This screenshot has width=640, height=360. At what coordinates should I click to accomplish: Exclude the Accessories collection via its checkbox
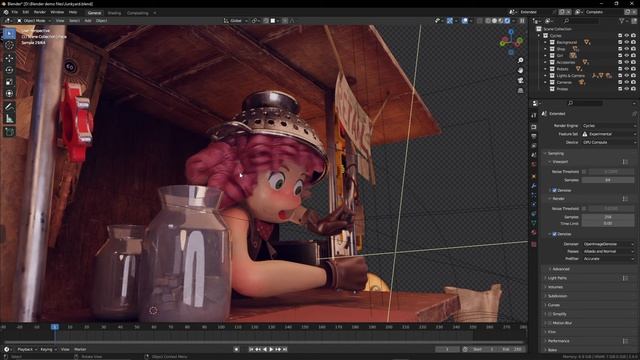[620, 62]
